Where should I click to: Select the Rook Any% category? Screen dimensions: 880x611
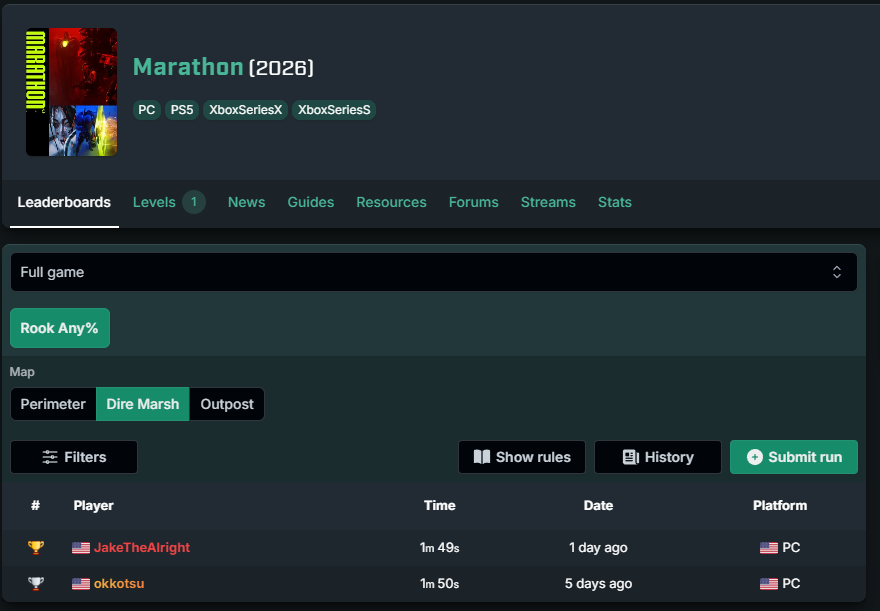(x=59, y=328)
